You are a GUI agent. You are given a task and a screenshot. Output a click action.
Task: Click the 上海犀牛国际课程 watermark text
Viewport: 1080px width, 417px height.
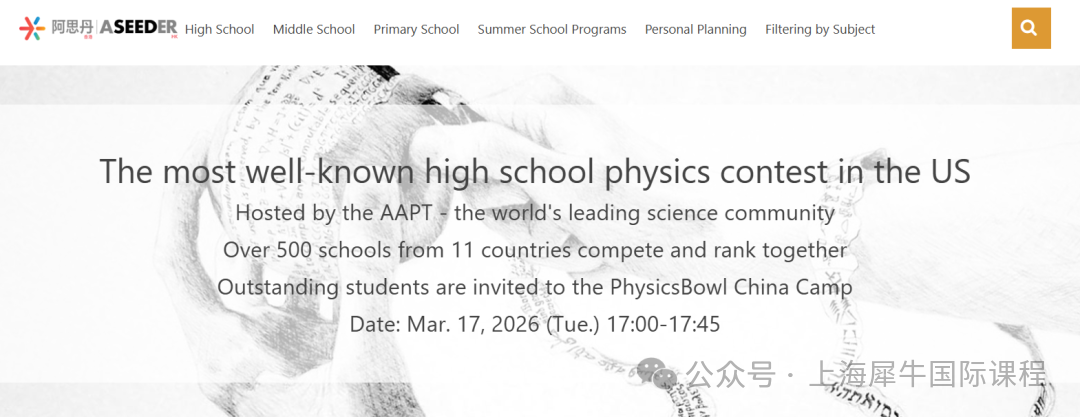pos(927,374)
